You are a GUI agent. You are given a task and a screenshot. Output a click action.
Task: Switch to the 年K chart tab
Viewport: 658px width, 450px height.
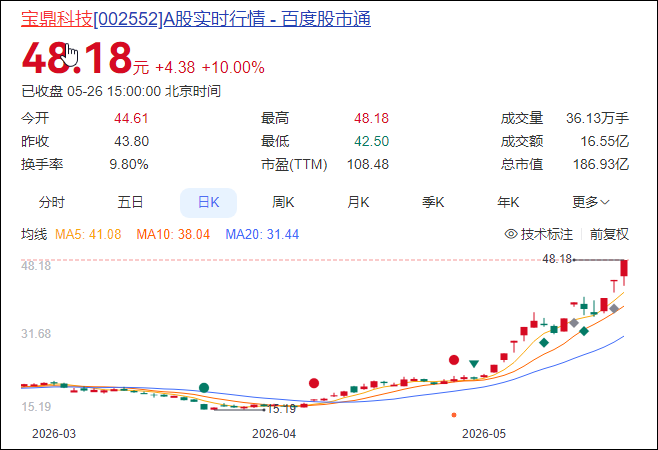coord(508,203)
